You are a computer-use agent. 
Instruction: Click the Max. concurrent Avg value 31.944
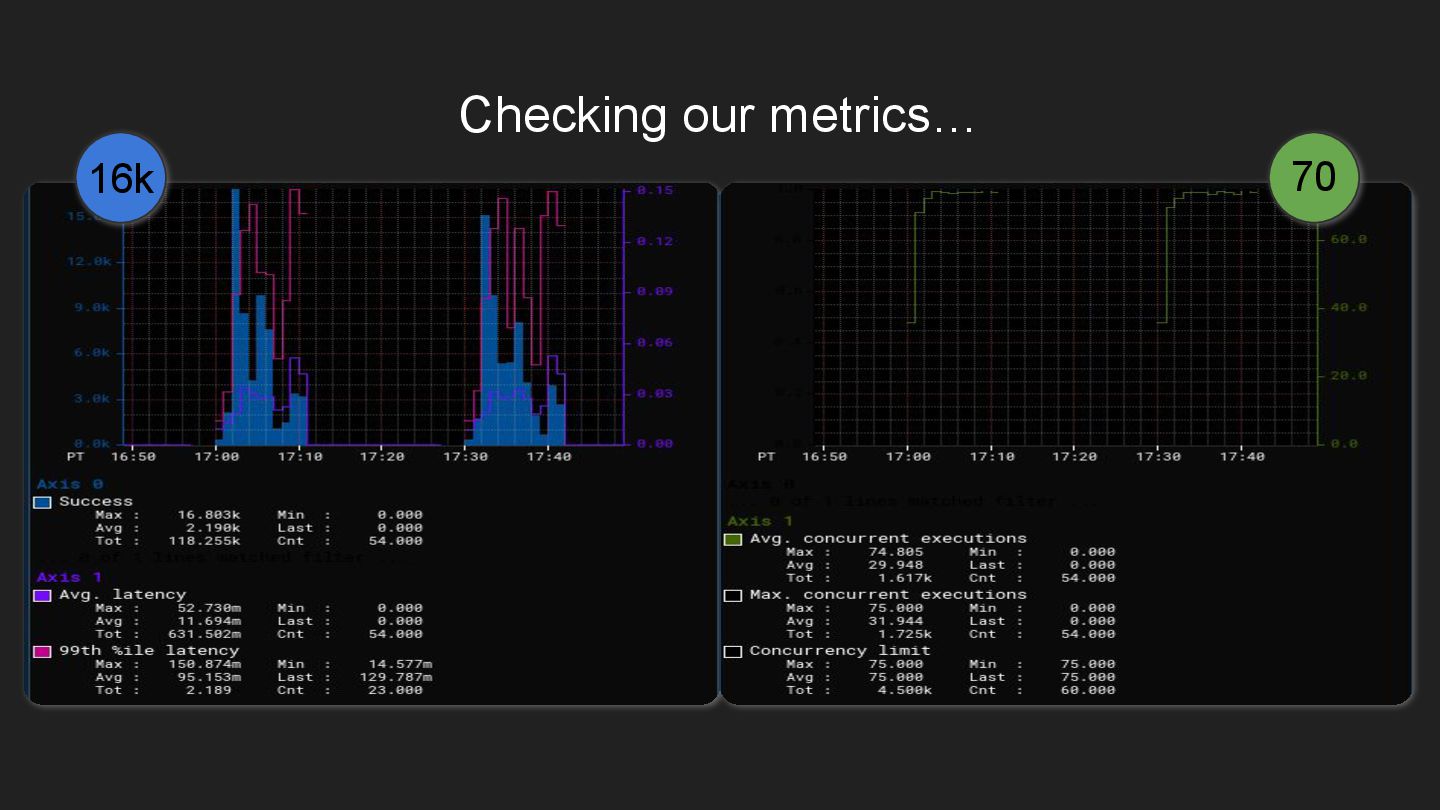click(896, 621)
